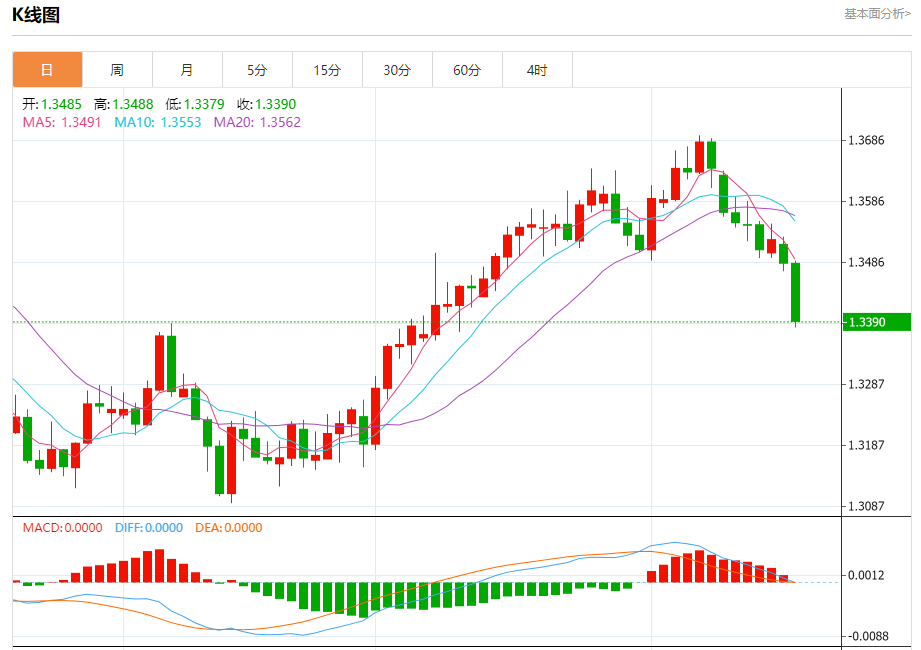921x650 pixels.
Task: Click the 1.3686 price axis label
Action: tap(866, 140)
